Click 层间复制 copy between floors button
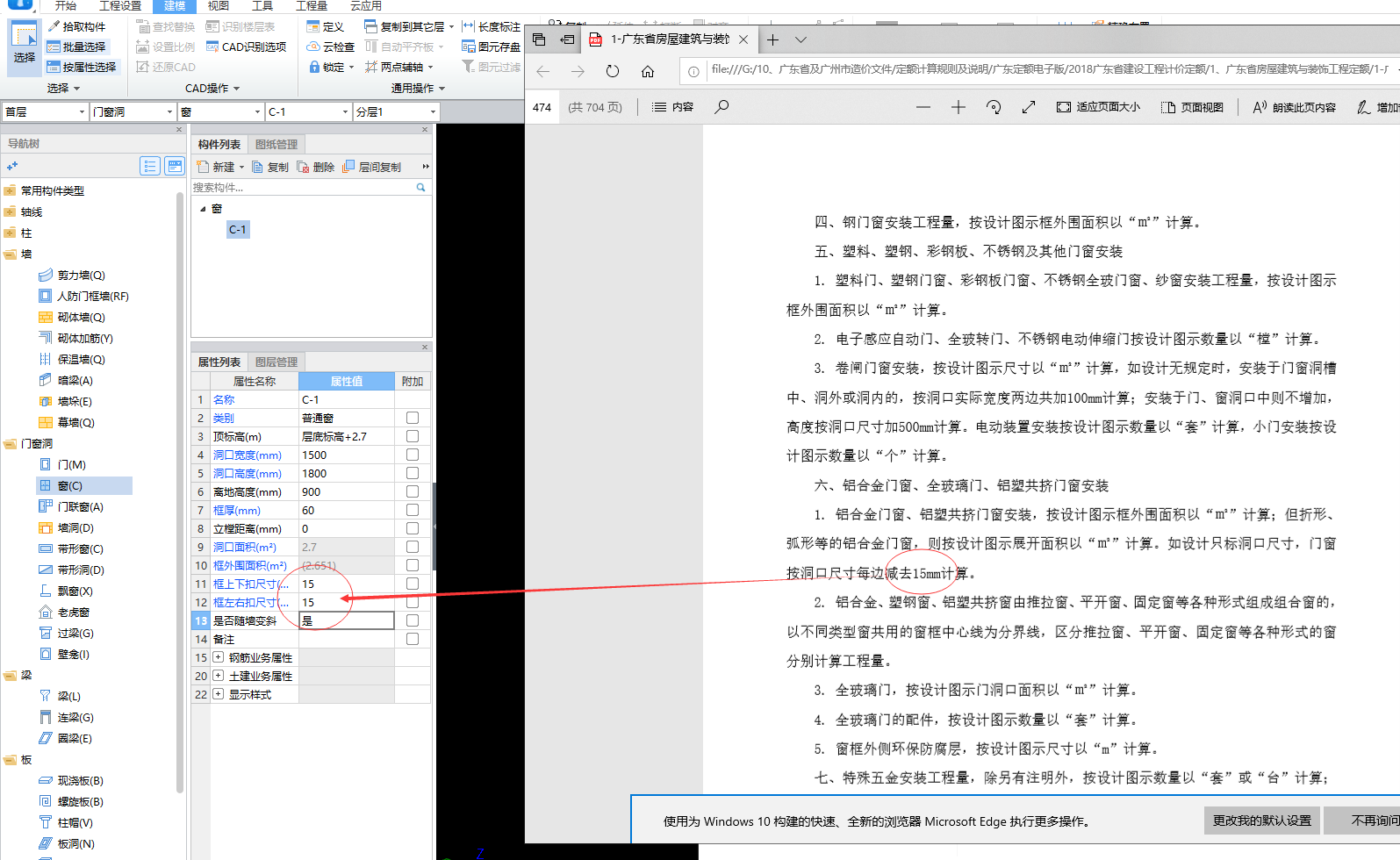This screenshot has height=860, width=1400. tap(373, 167)
